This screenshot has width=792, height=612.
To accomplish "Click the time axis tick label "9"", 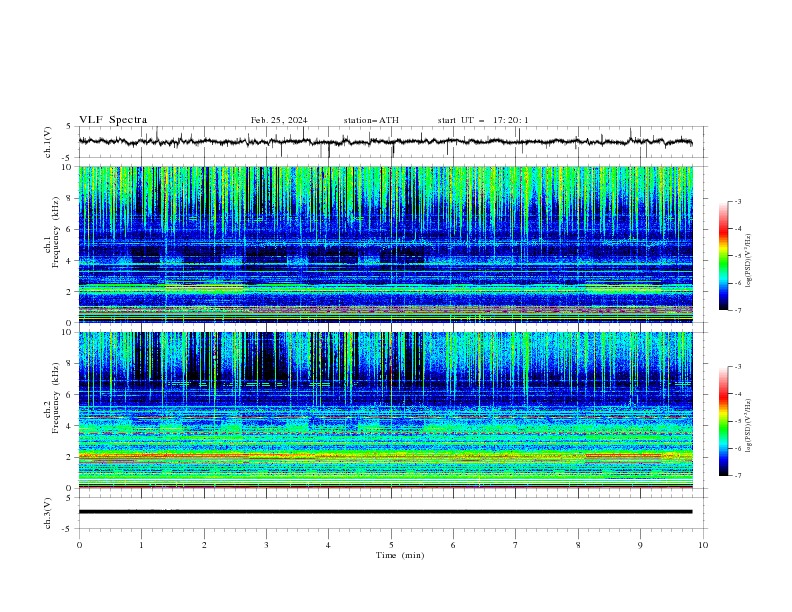I will pos(640,545).
